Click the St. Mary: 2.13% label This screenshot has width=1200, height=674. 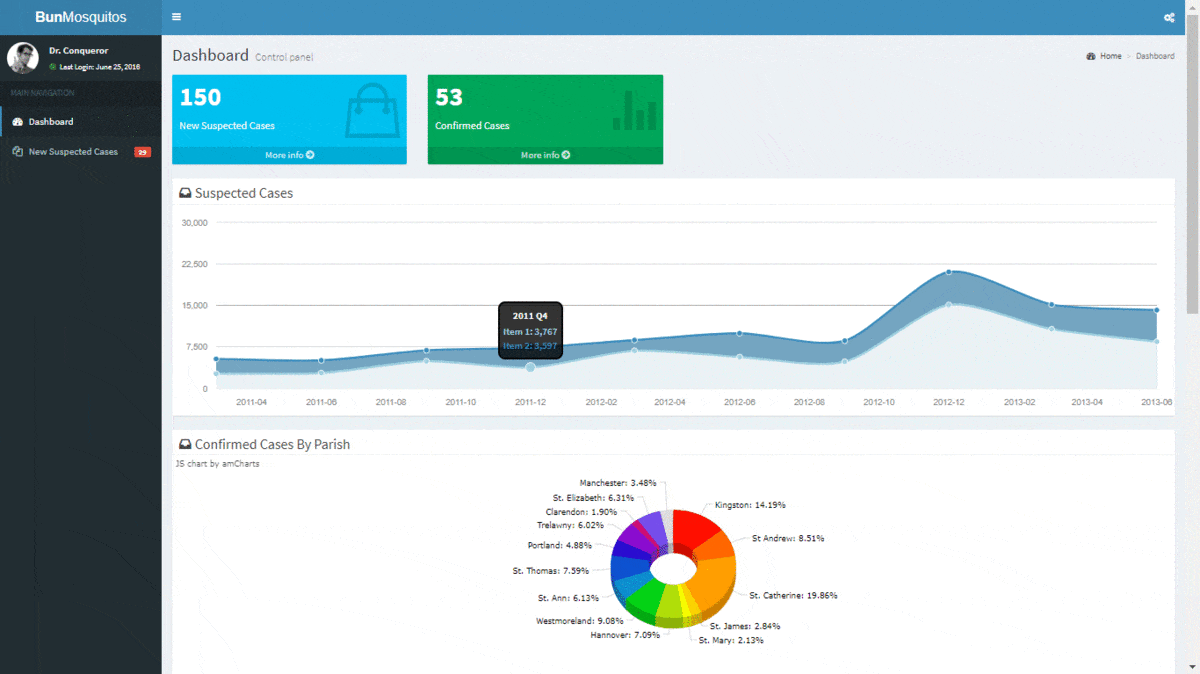point(733,640)
